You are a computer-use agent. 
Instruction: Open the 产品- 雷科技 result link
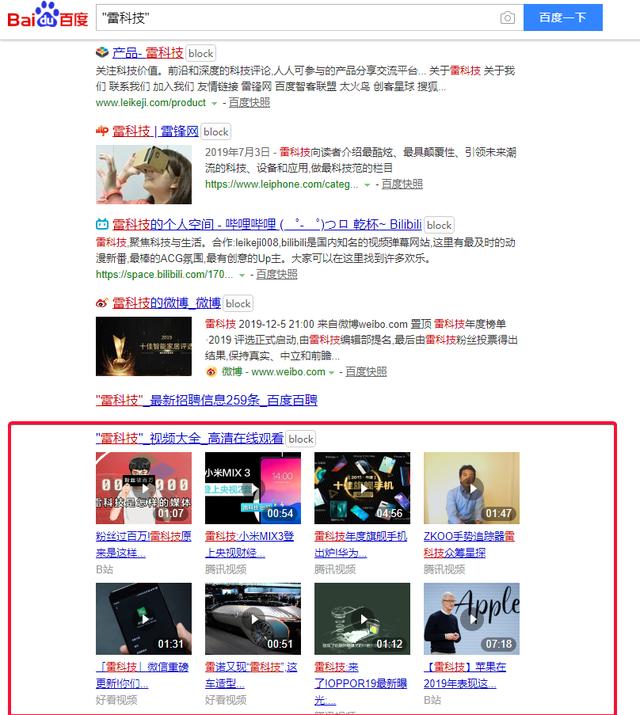pyautogui.click(x=148, y=53)
